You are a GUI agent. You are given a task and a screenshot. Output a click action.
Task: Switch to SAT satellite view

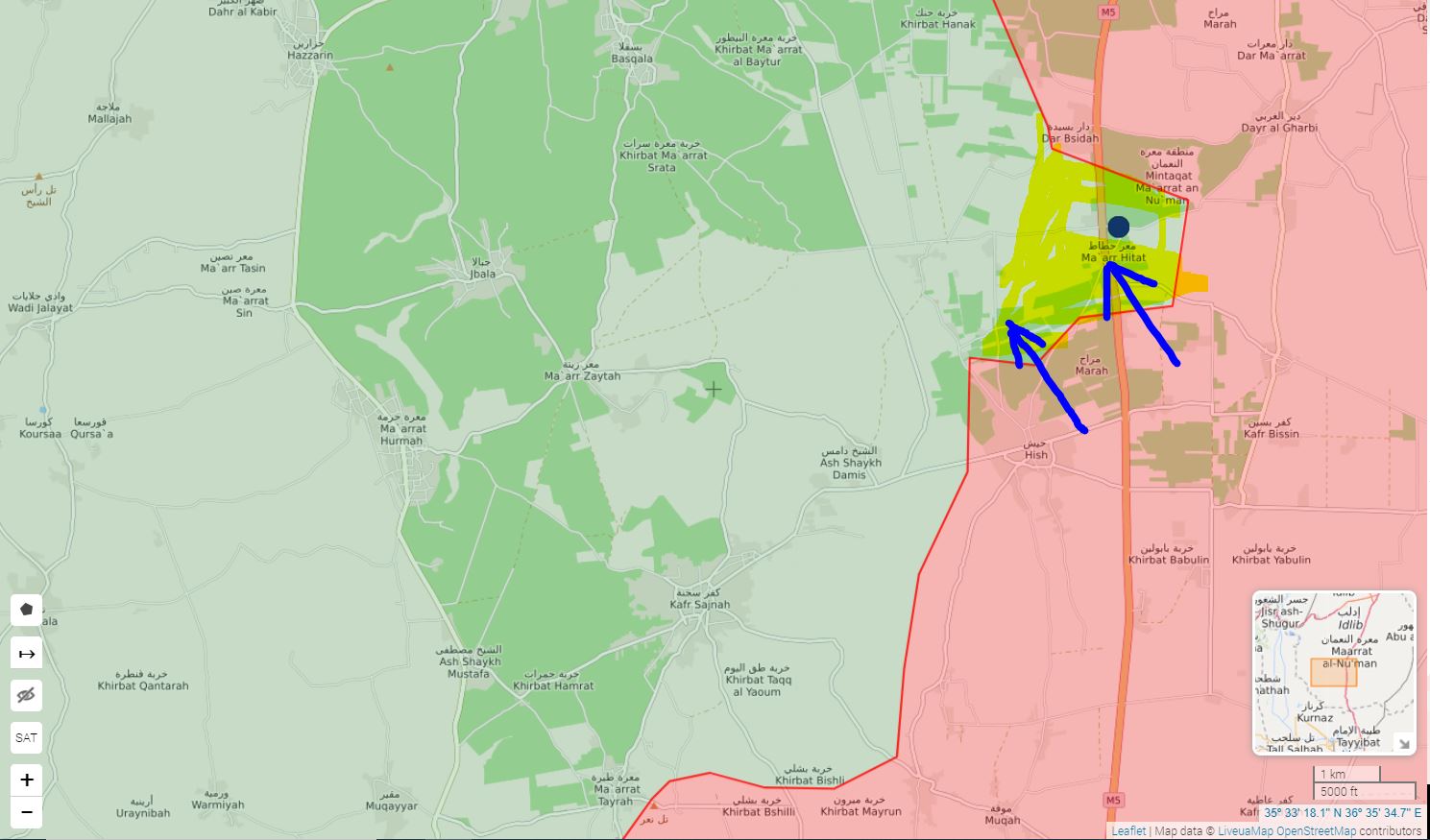click(x=27, y=737)
